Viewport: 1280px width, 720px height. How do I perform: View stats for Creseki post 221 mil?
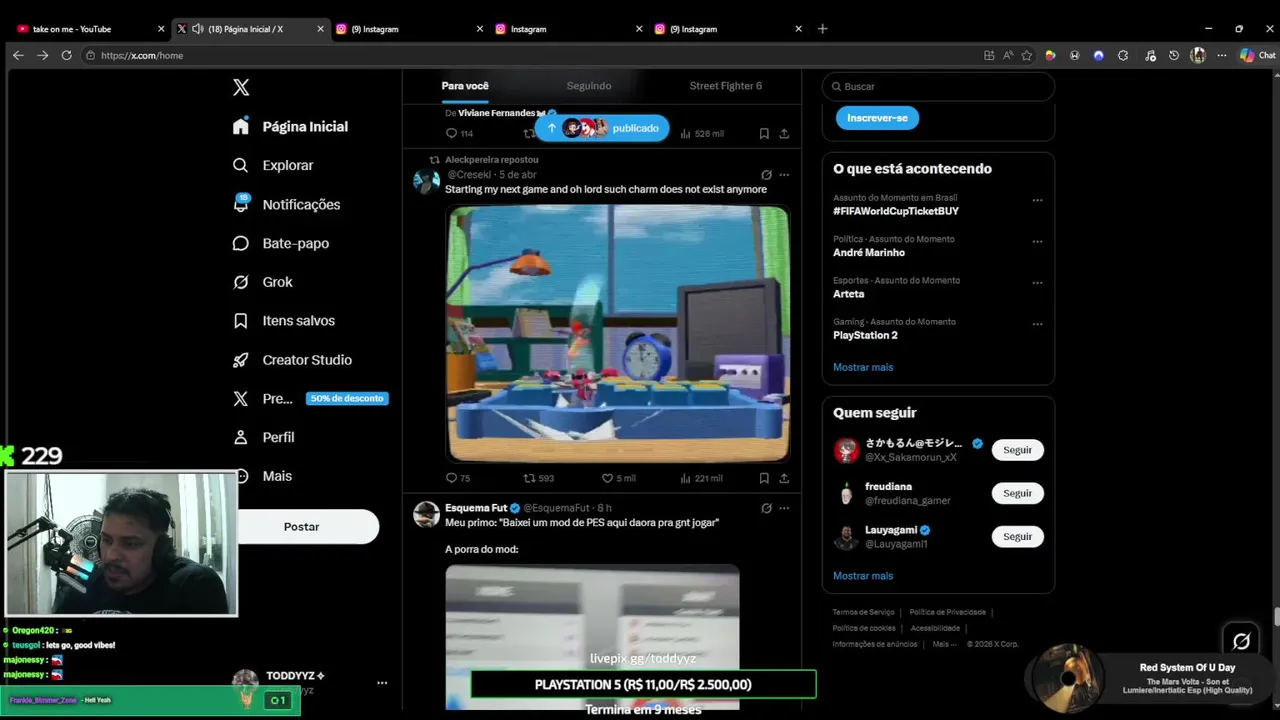click(x=701, y=478)
